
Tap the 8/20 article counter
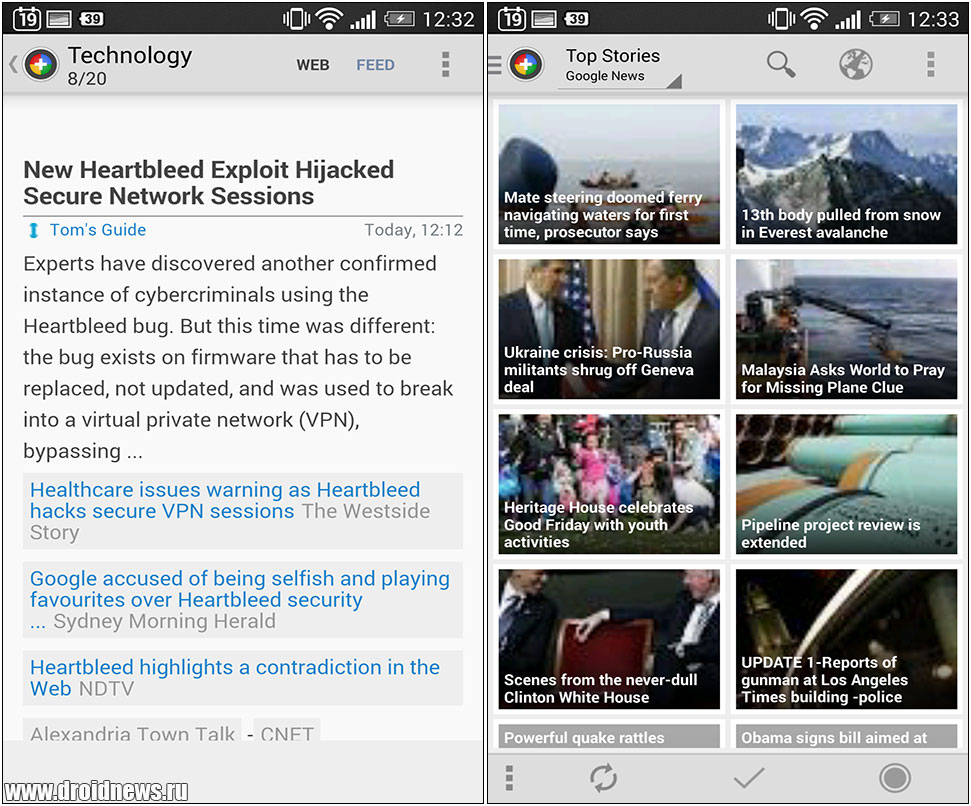(x=87, y=79)
